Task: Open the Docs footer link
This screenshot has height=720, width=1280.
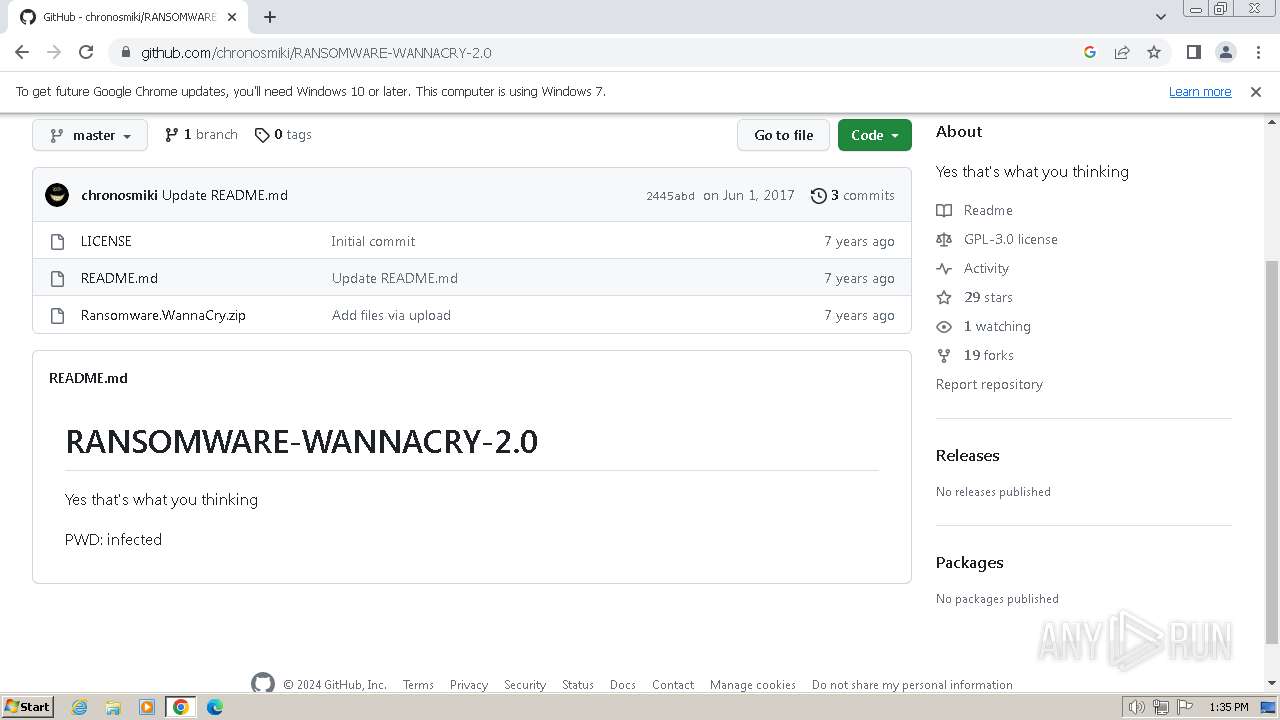Action: point(623,685)
